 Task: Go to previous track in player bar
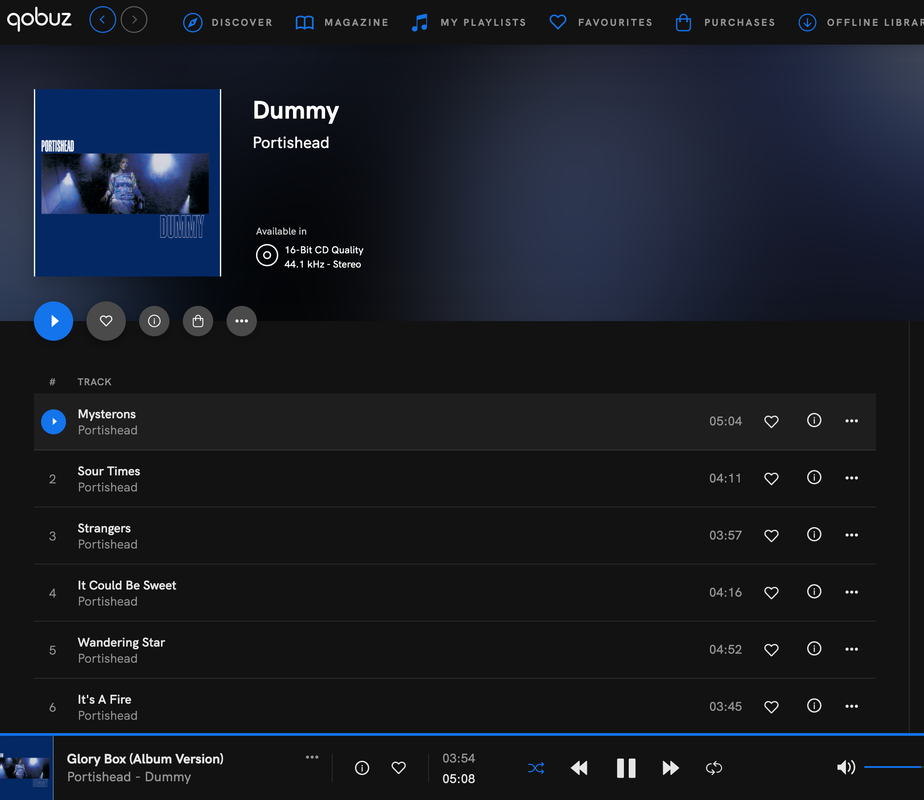click(x=579, y=768)
